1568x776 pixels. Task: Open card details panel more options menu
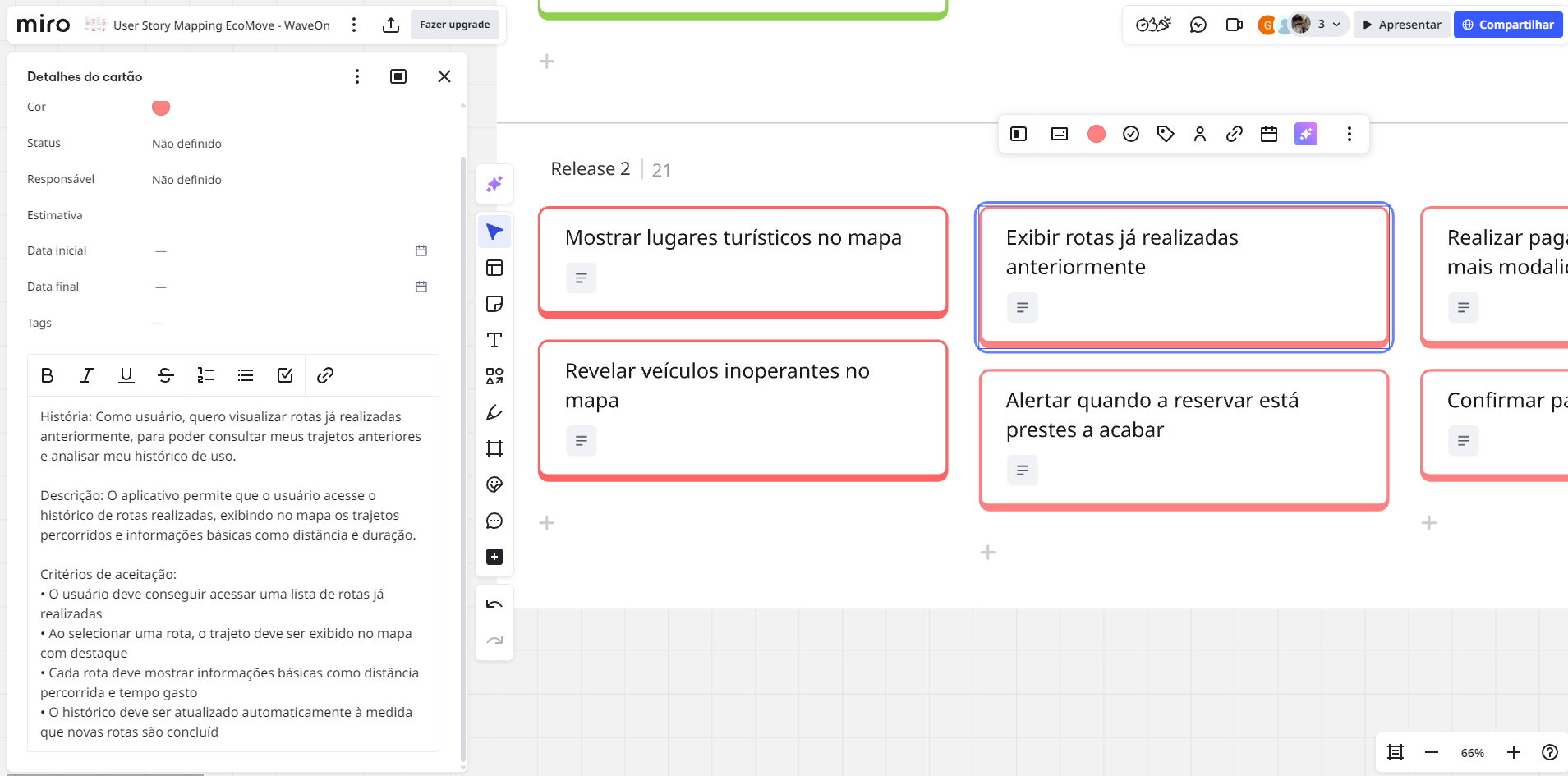pyautogui.click(x=357, y=76)
